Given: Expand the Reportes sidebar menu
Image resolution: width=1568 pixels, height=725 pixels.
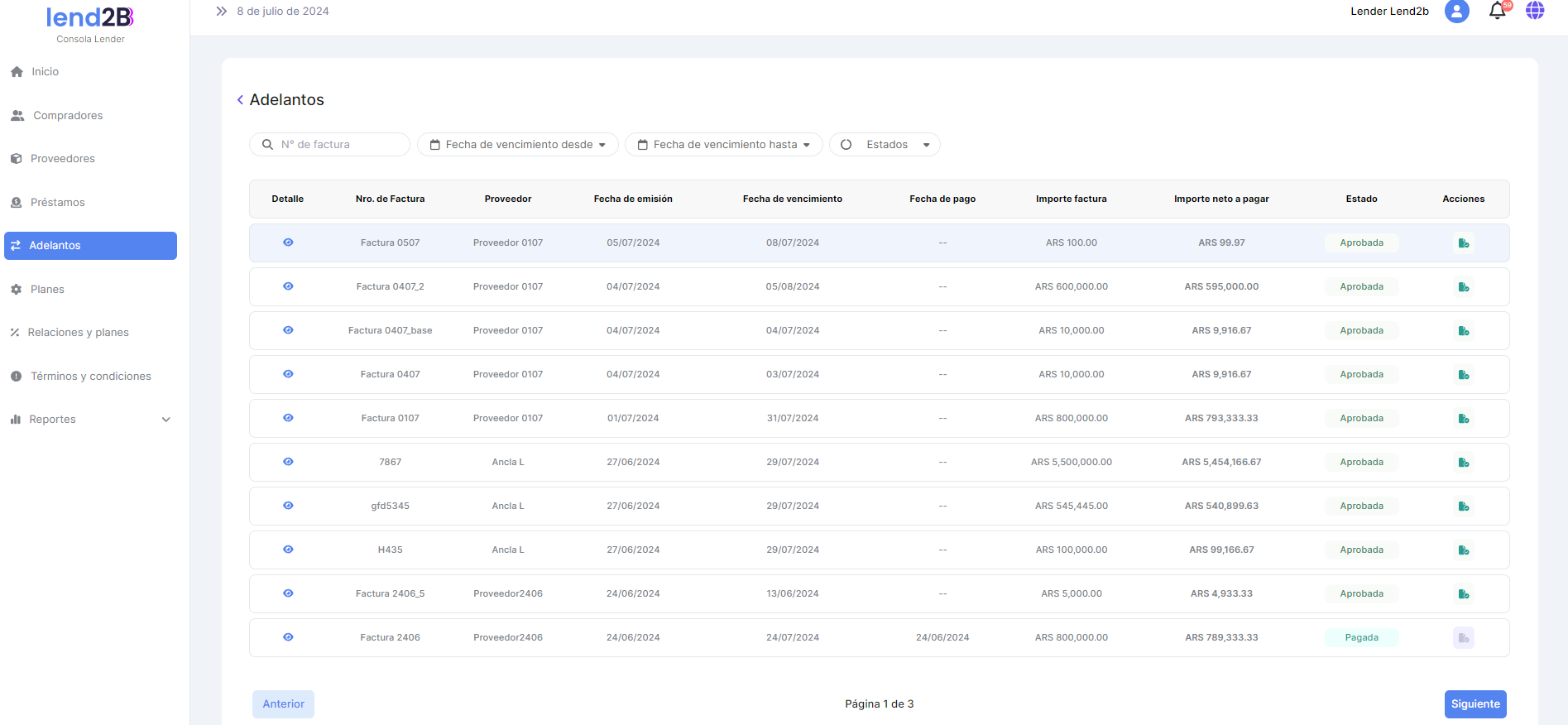Looking at the screenshot, I should point(90,420).
